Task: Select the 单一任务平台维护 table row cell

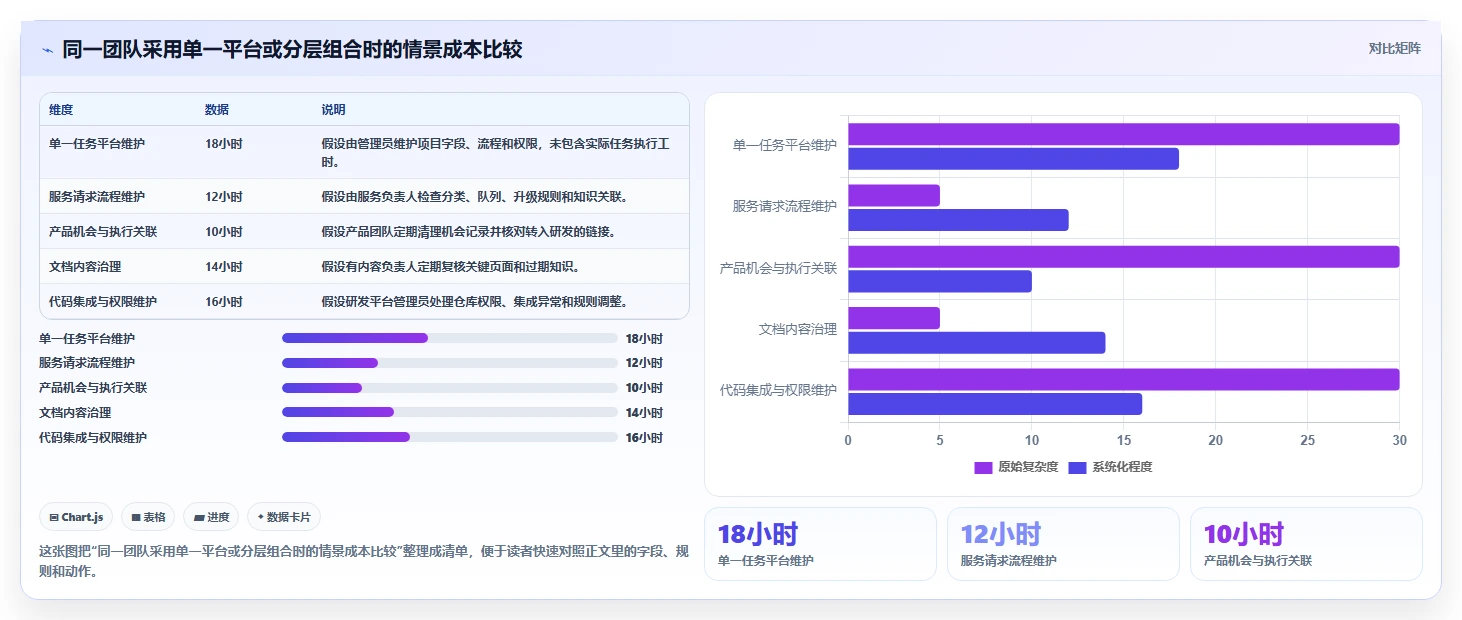Action: (97, 144)
